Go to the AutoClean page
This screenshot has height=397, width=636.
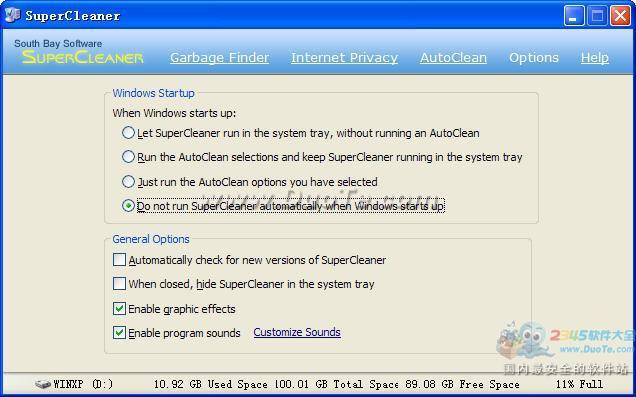click(453, 58)
